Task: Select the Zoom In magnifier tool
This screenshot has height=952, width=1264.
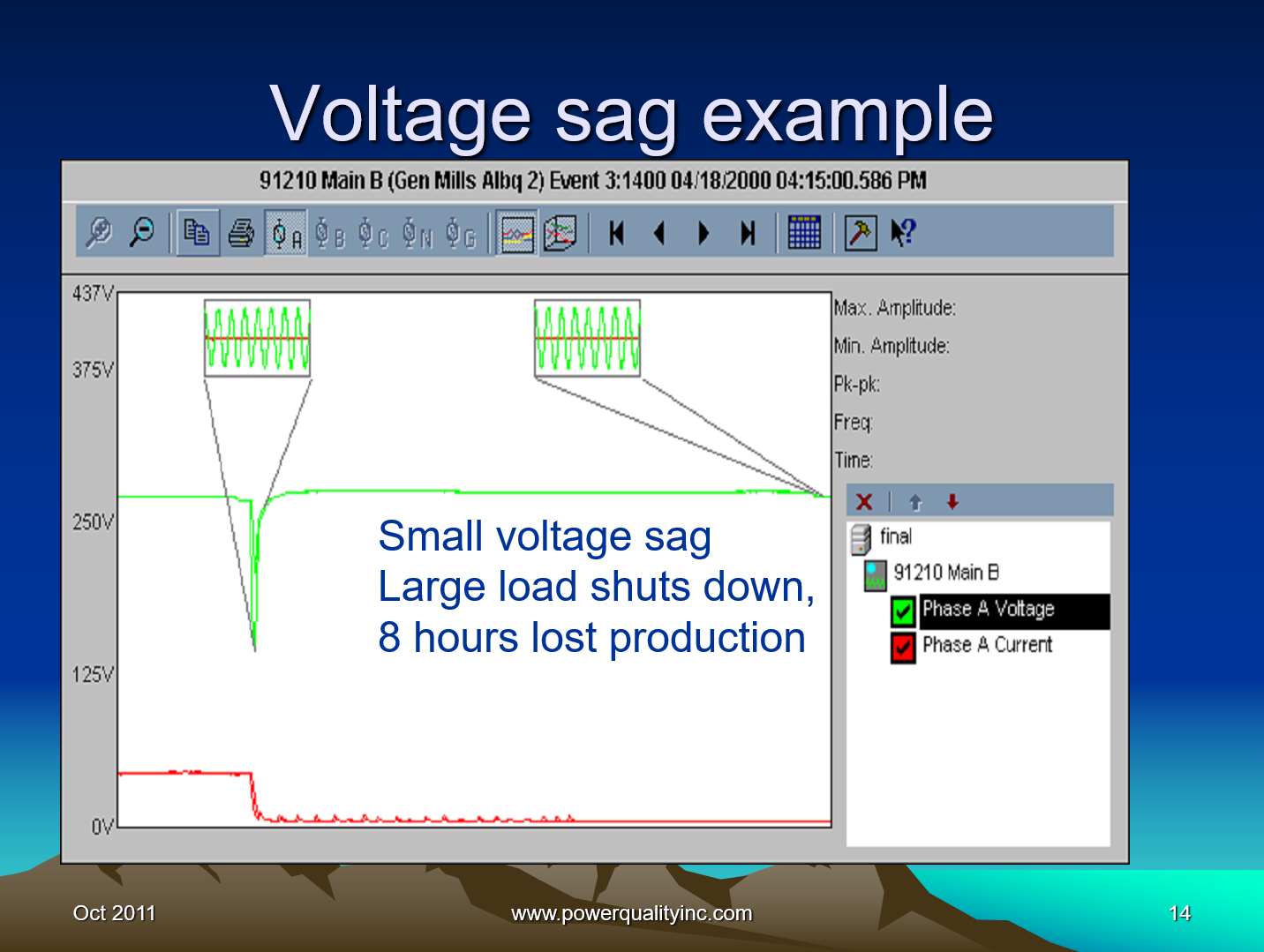Action: click(x=100, y=232)
